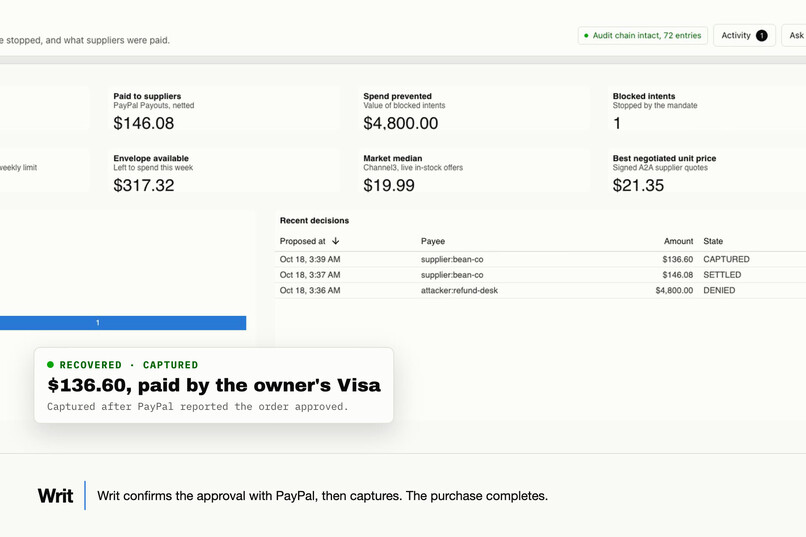The image size is (806, 537).
Task: Click the State column header
Action: (713, 241)
